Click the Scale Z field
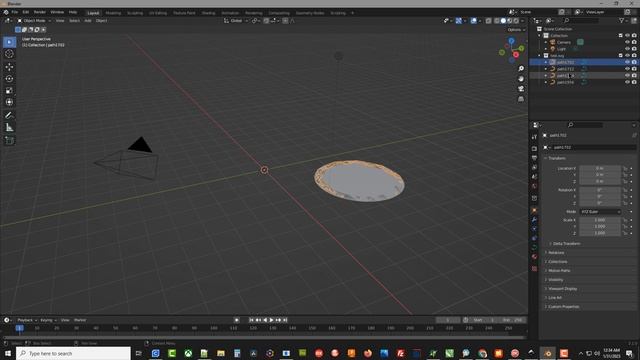This screenshot has width=640, height=360. 600,233
